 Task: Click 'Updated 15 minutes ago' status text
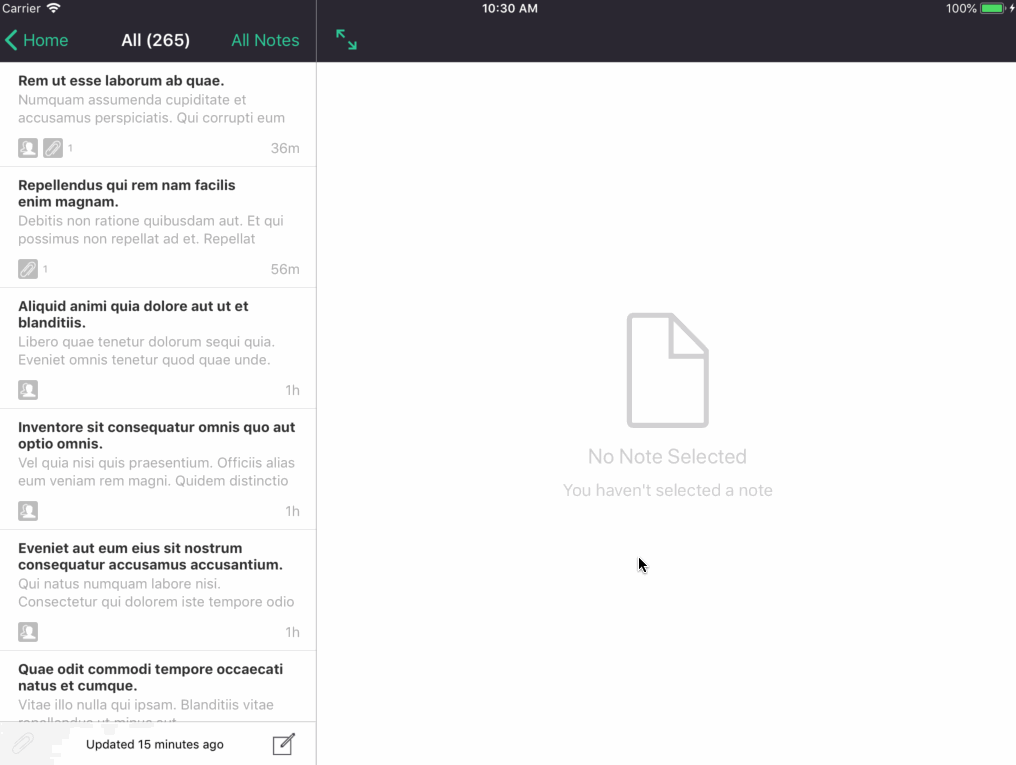click(155, 744)
